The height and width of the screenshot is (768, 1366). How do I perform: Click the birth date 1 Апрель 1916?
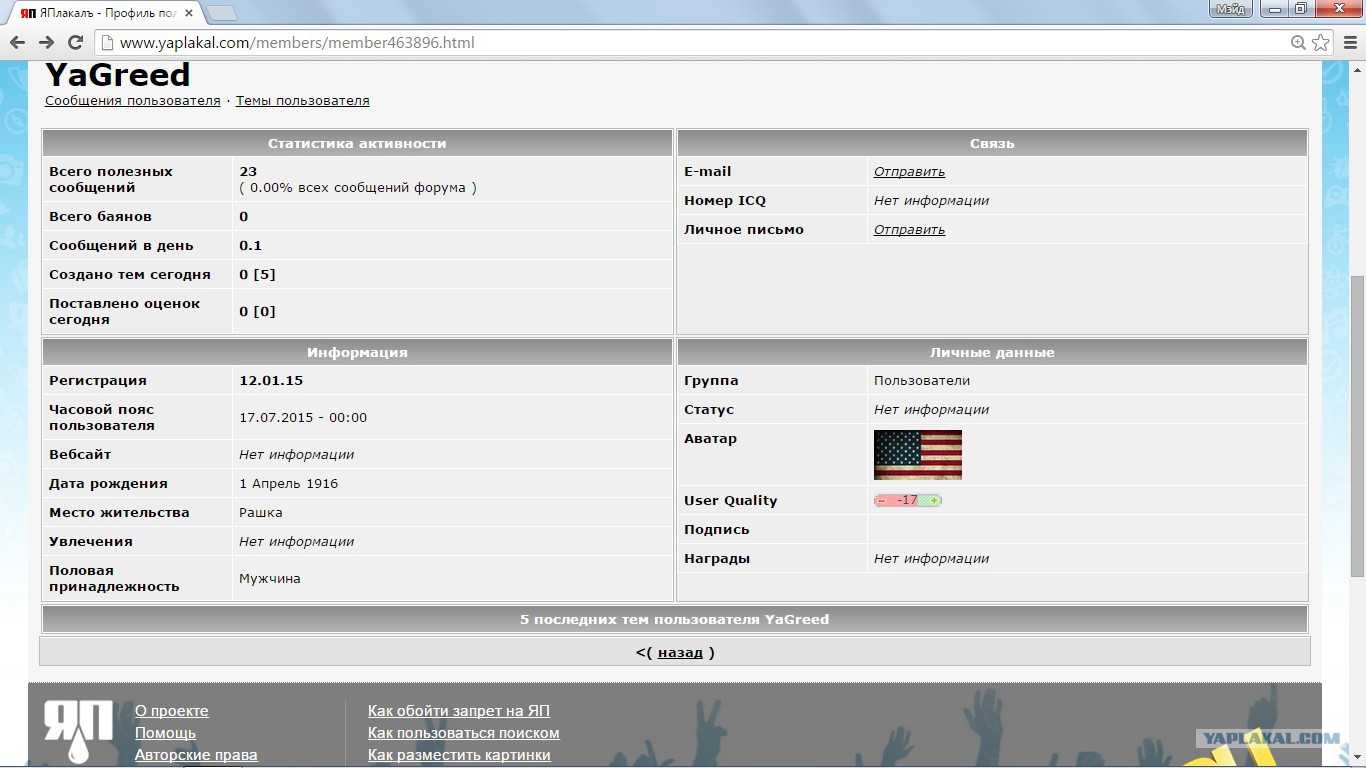click(289, 483)
